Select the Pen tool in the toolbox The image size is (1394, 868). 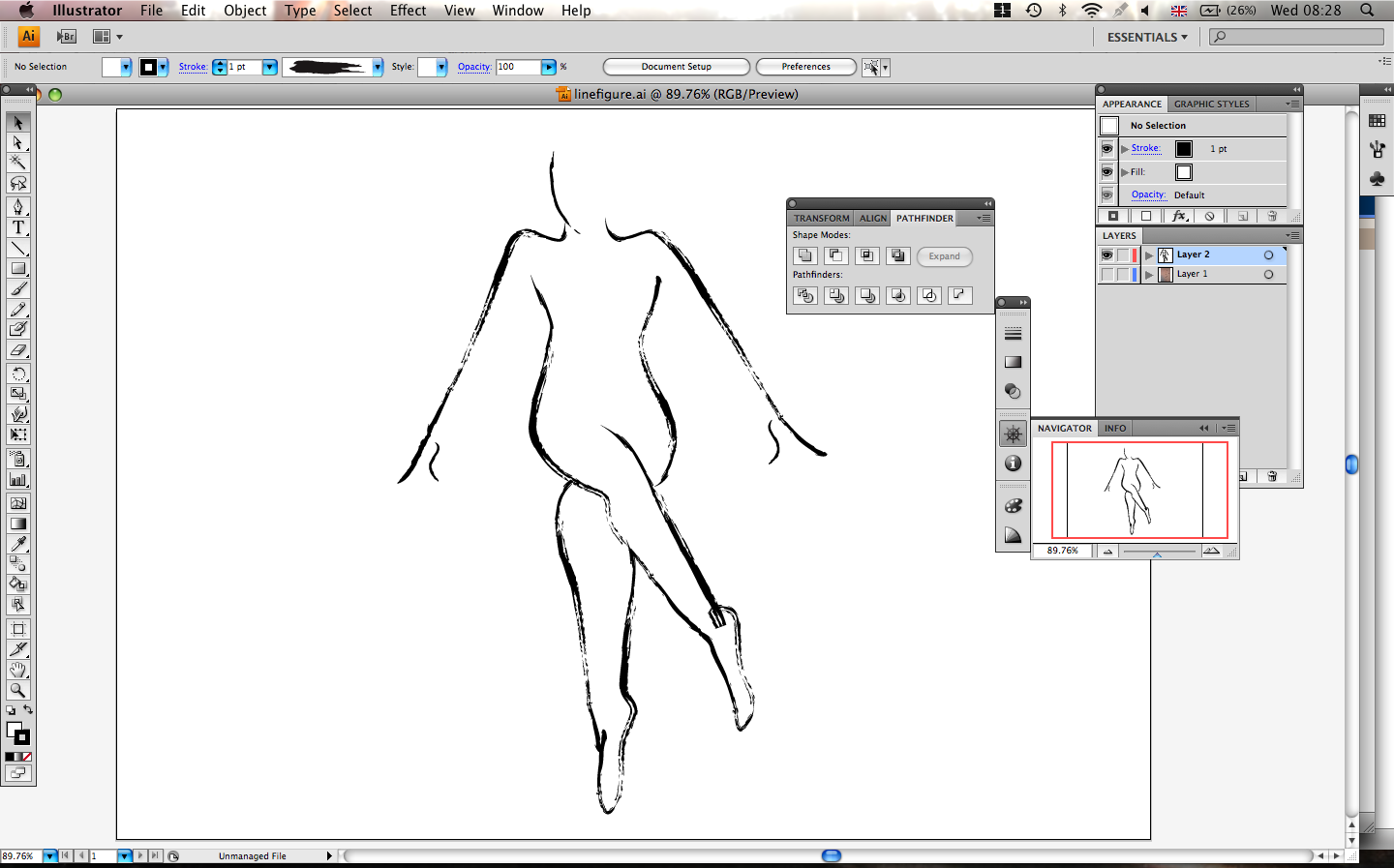pos(17,207)
